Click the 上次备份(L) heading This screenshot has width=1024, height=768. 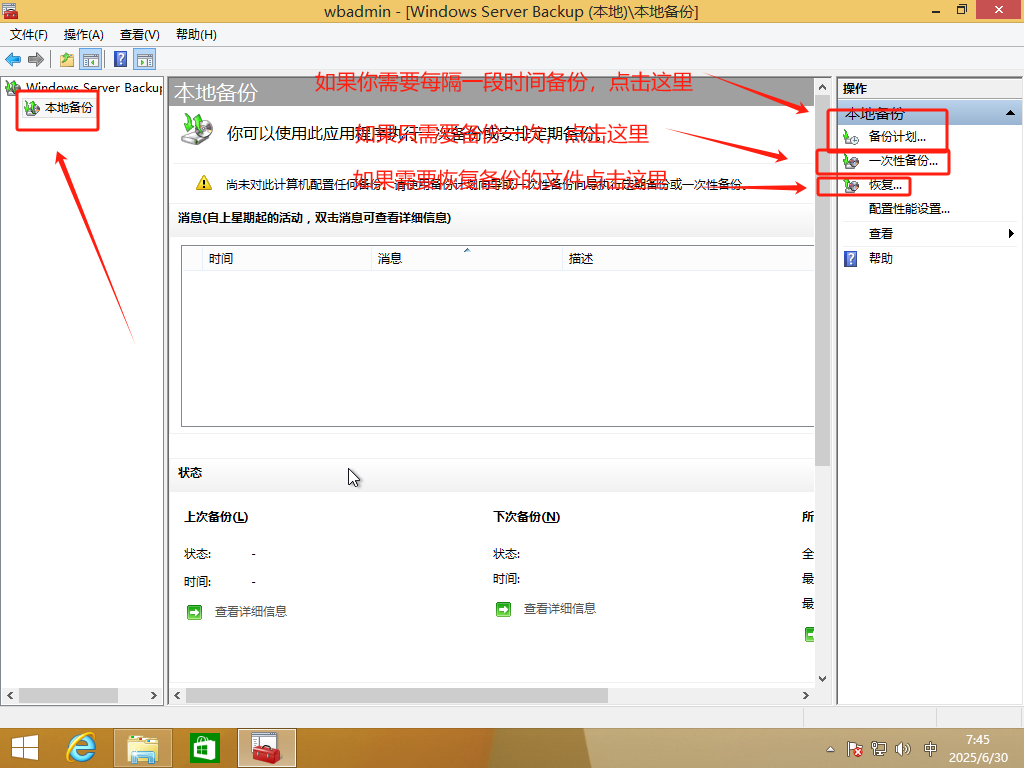coord(216,517)
